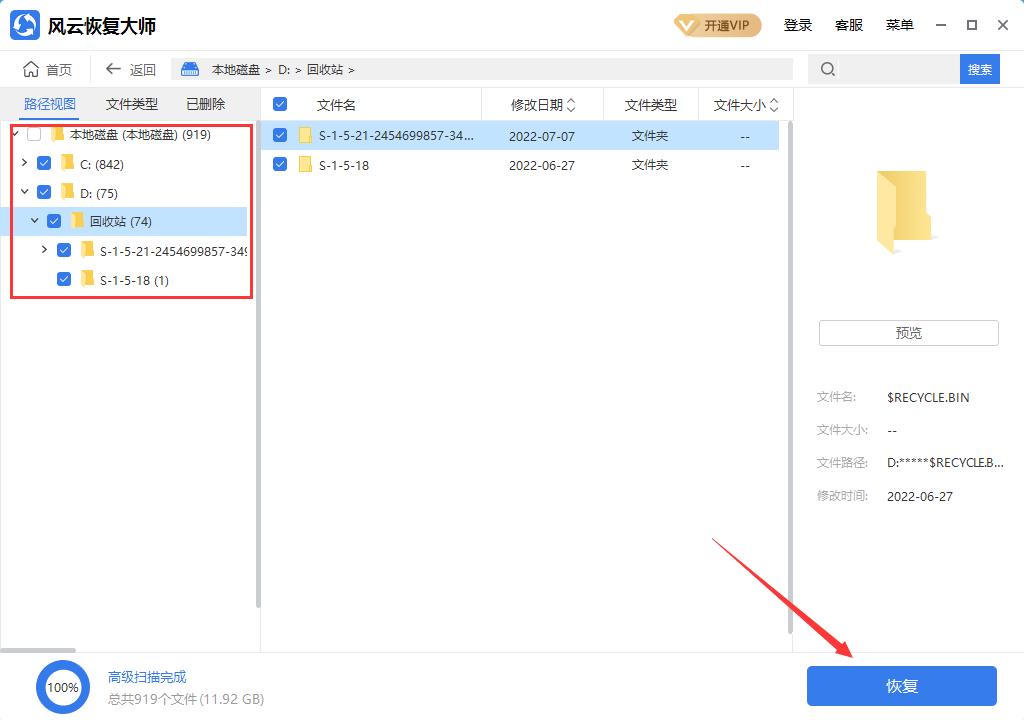The image size is (1024, 720).
Task: Expand the C: drive tree node
Action: click(x=24, y=162)
